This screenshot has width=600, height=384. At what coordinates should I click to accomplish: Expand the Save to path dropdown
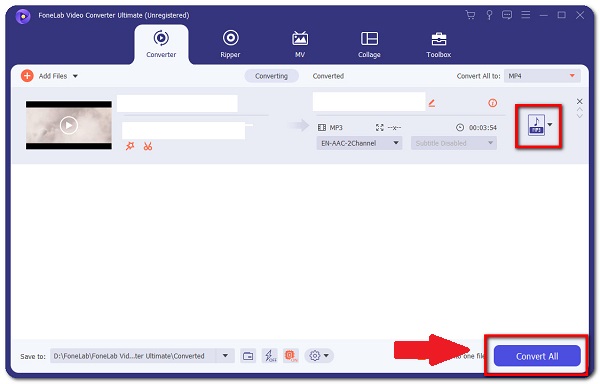click(x=225, y=356)
